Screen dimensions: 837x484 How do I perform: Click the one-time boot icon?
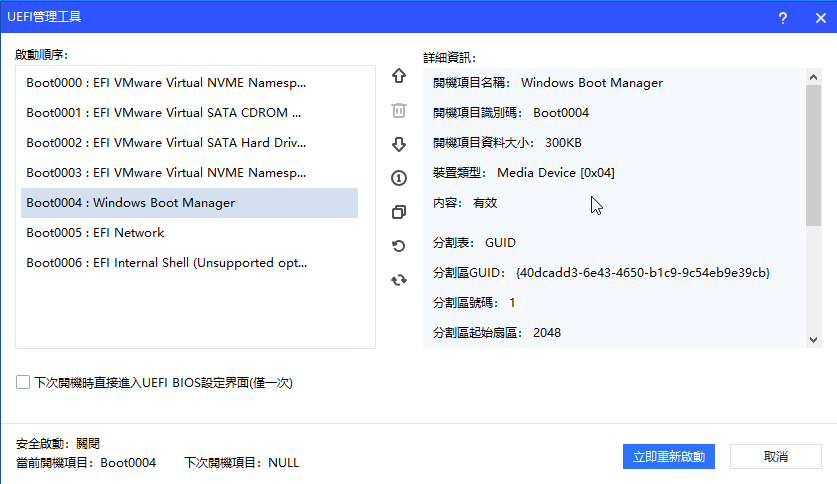click(x=399, y=178)
